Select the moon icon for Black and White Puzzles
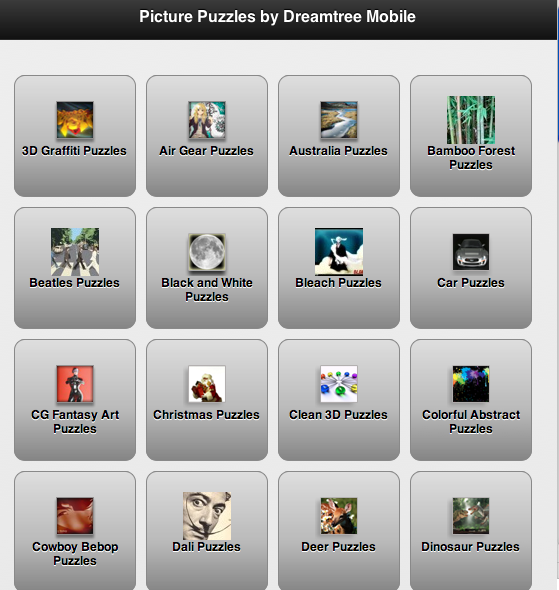This screenshot has width=559, height=590. [x=207, y=252]
